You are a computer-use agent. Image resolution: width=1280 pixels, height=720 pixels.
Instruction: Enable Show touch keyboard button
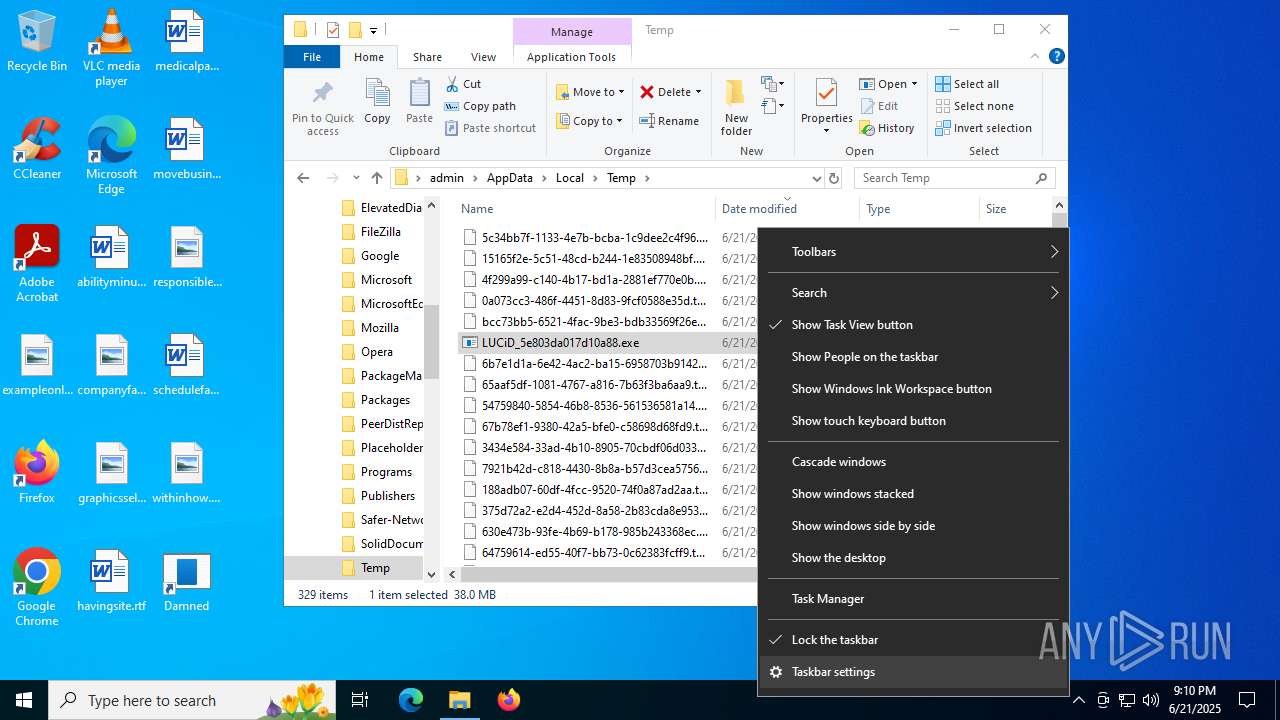[x=913, y=421]
